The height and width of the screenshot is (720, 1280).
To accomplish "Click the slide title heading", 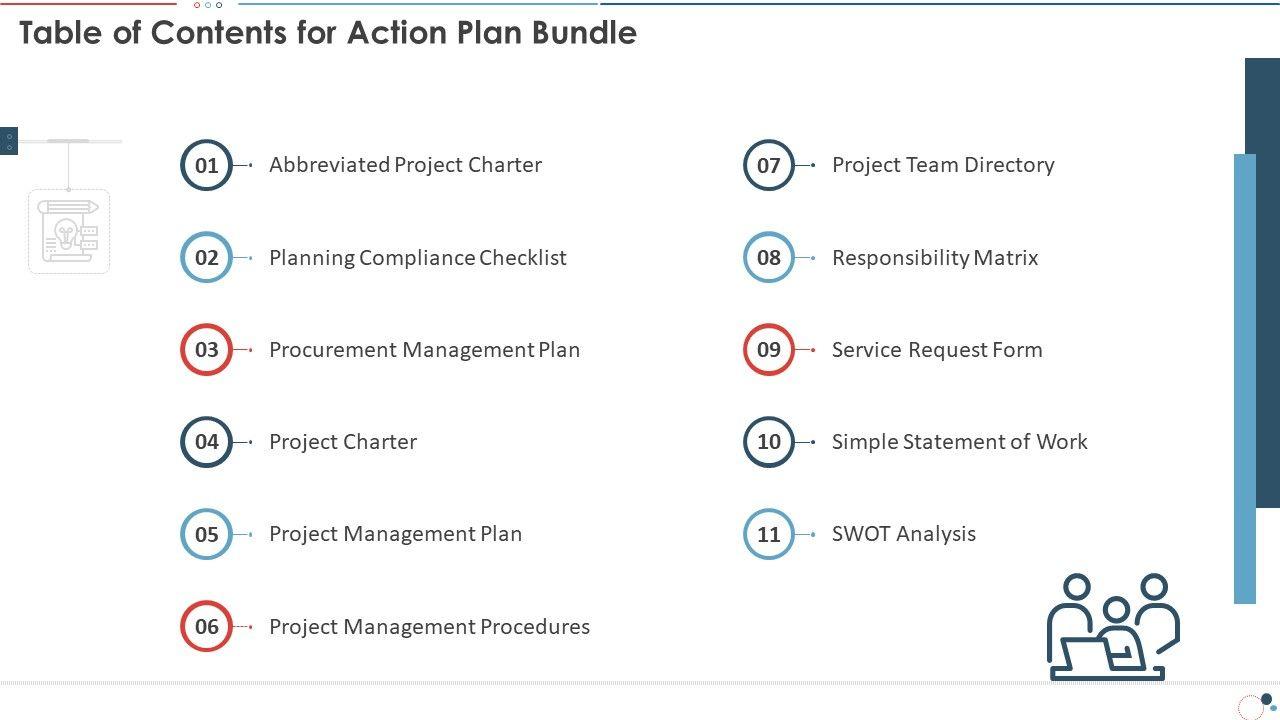I will click(328, 33).
